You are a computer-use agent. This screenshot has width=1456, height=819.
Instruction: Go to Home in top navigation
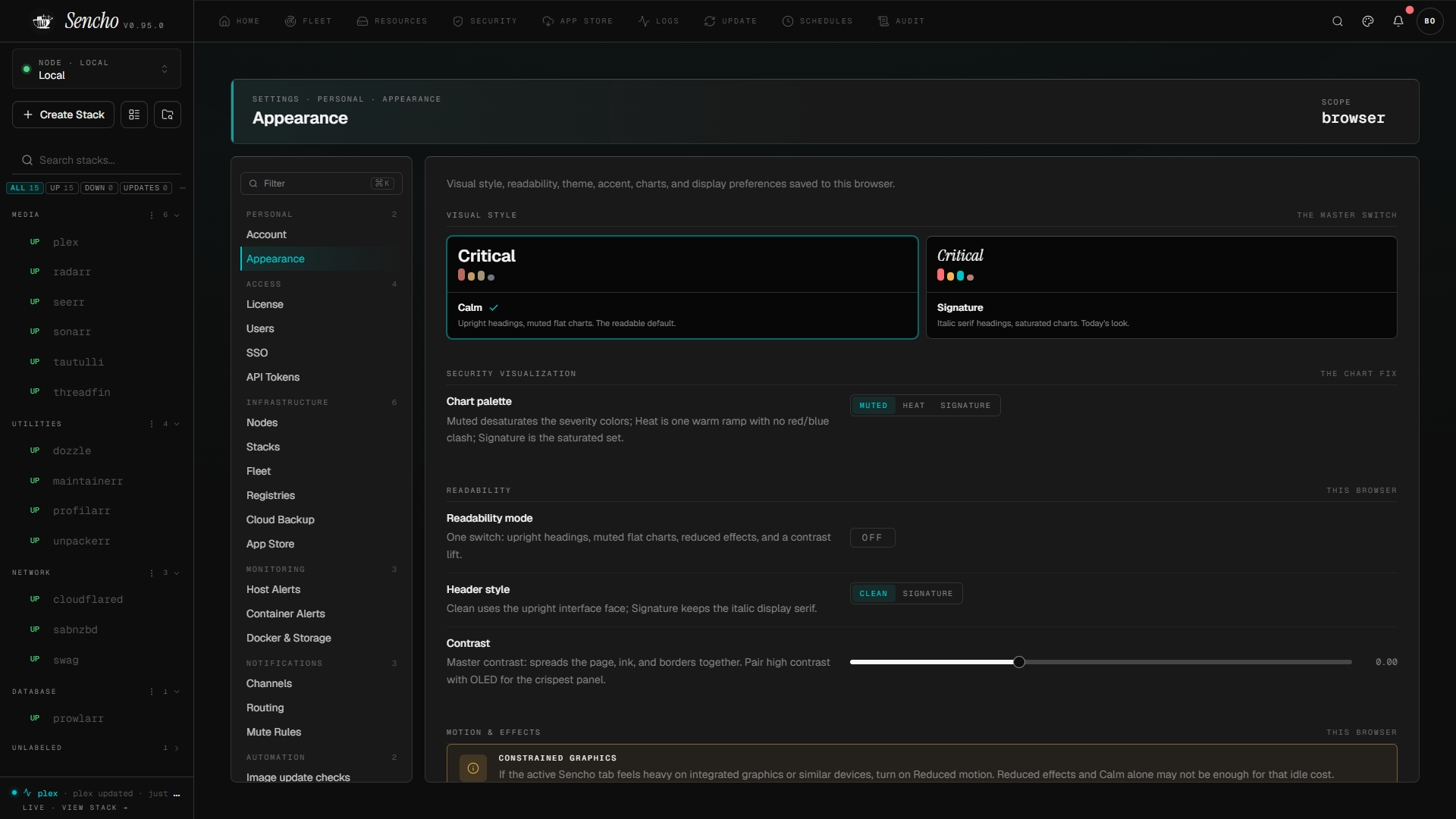tap(239, 21)
